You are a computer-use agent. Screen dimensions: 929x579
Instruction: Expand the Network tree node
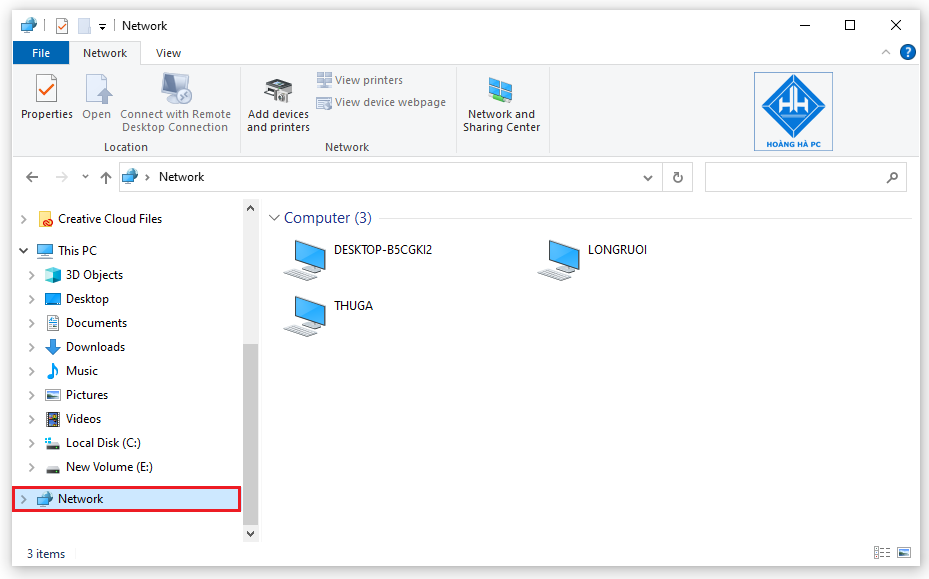pyautogui.click(x=24, y=499)
